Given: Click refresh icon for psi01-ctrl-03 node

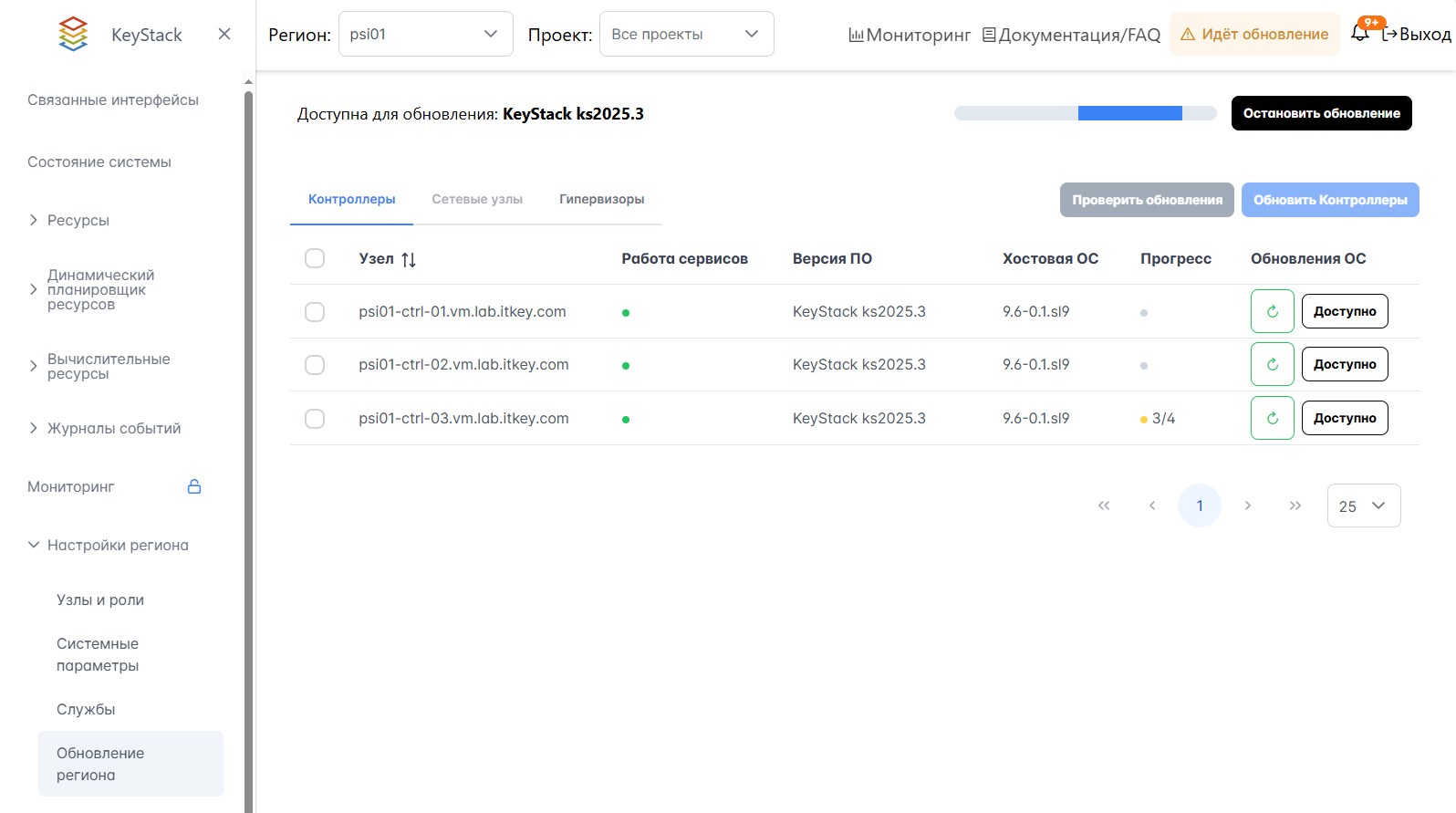Looking at the screenshot, I should click(1272, 418).
